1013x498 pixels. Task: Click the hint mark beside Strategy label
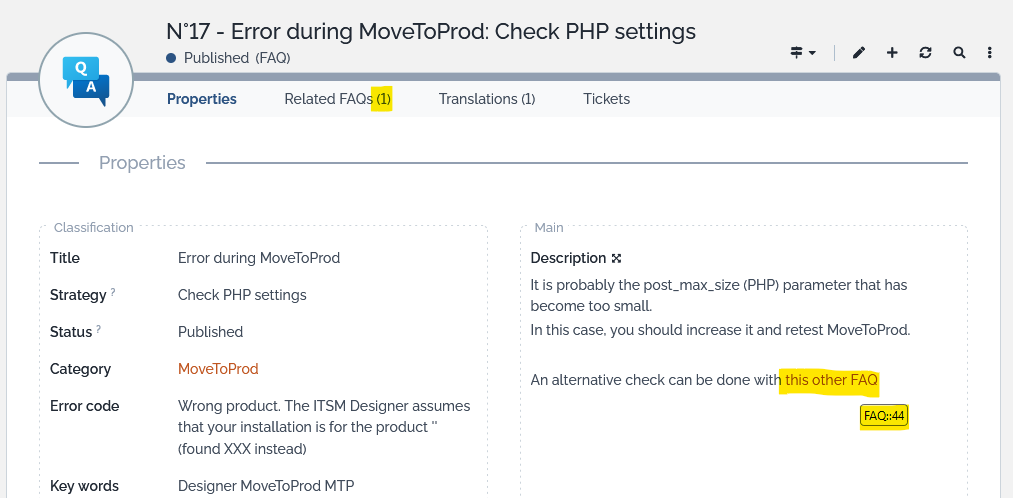click(x=113, y=293)
